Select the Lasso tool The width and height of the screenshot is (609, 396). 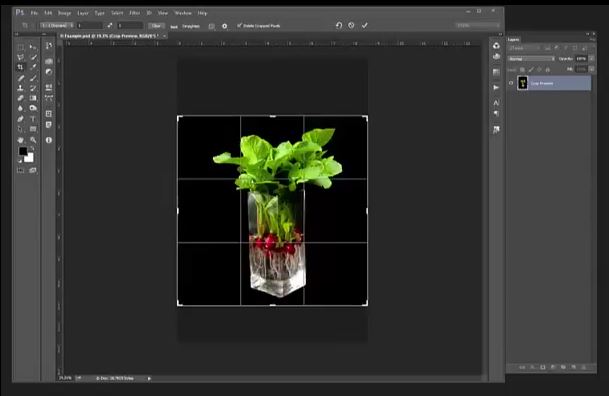click(21, 57)
